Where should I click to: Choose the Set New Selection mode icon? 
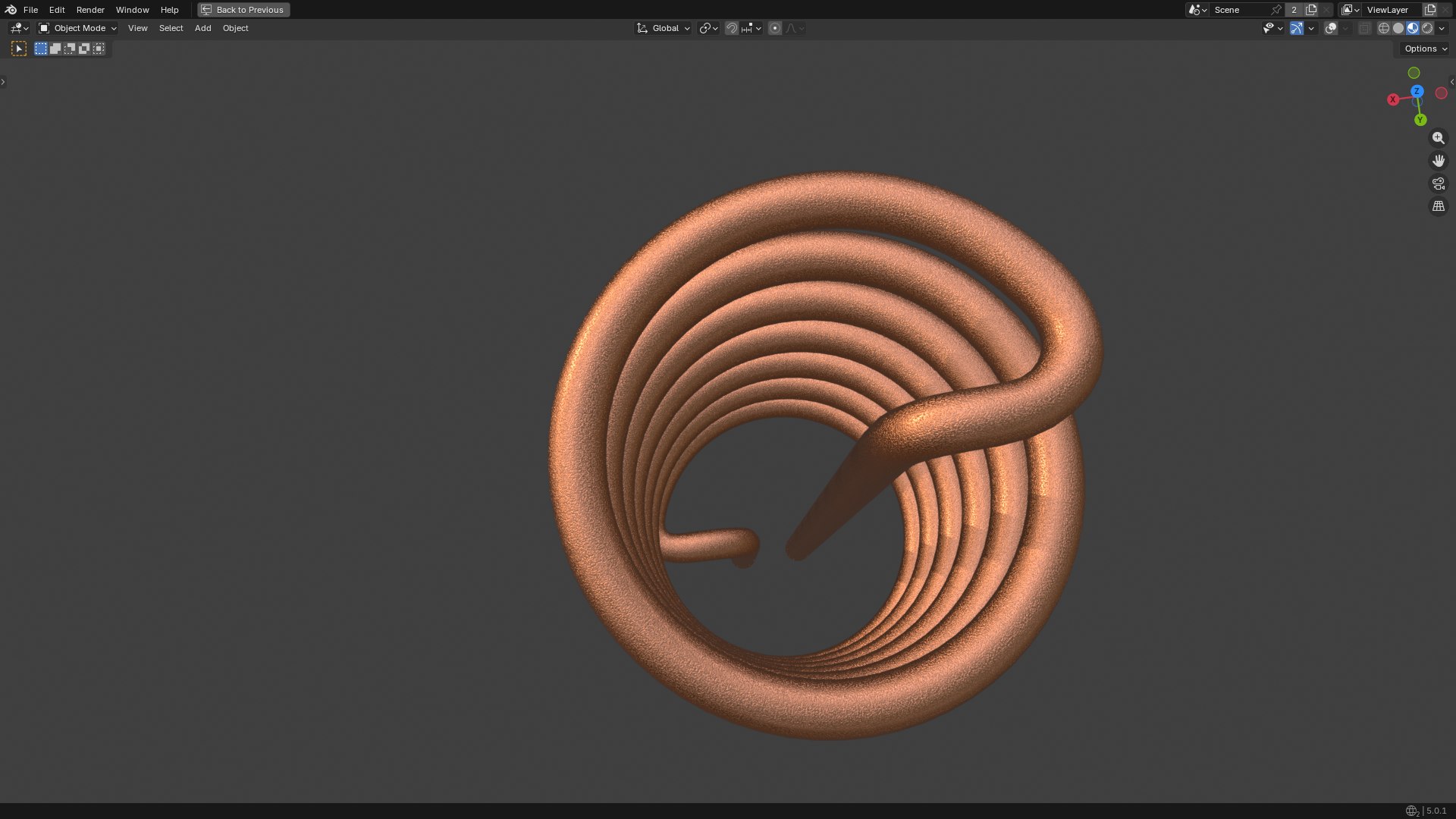(41, 49)
